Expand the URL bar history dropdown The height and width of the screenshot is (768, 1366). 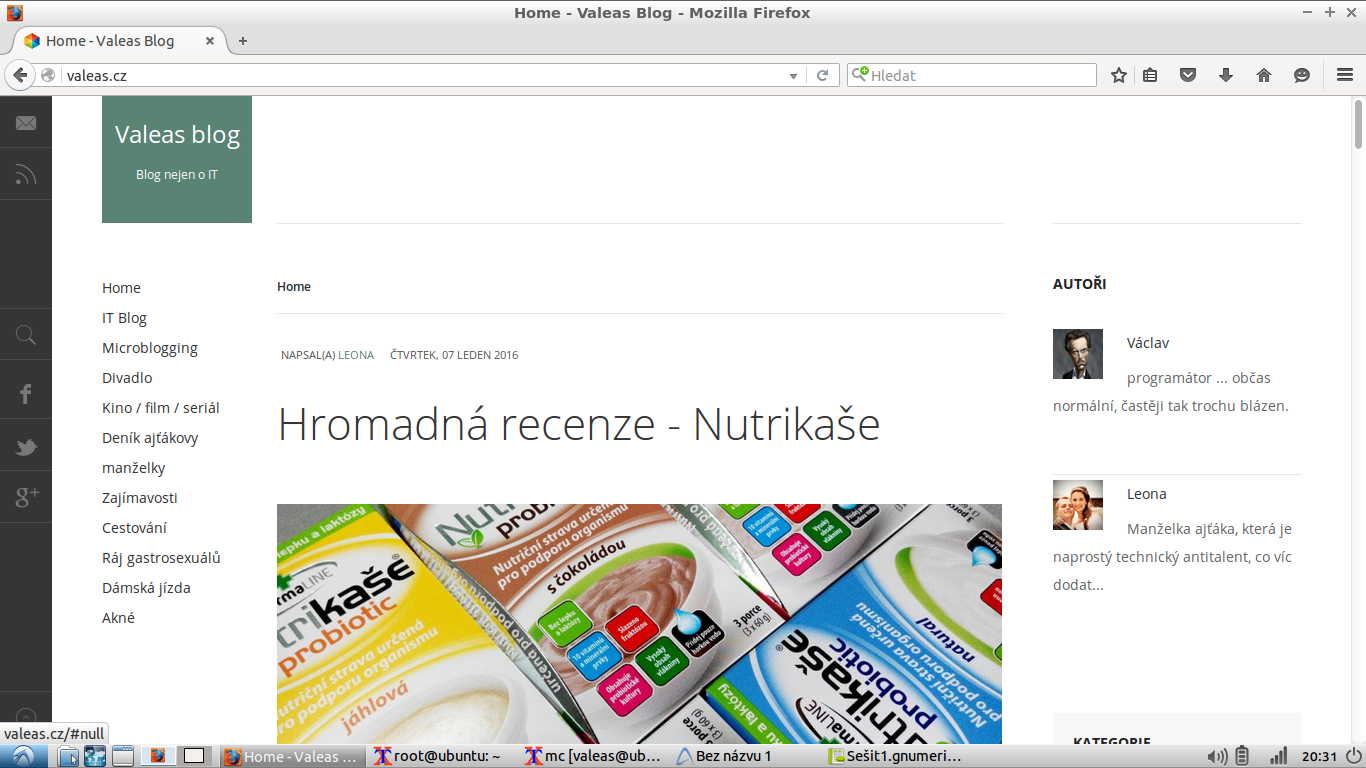tap(794, 76)
